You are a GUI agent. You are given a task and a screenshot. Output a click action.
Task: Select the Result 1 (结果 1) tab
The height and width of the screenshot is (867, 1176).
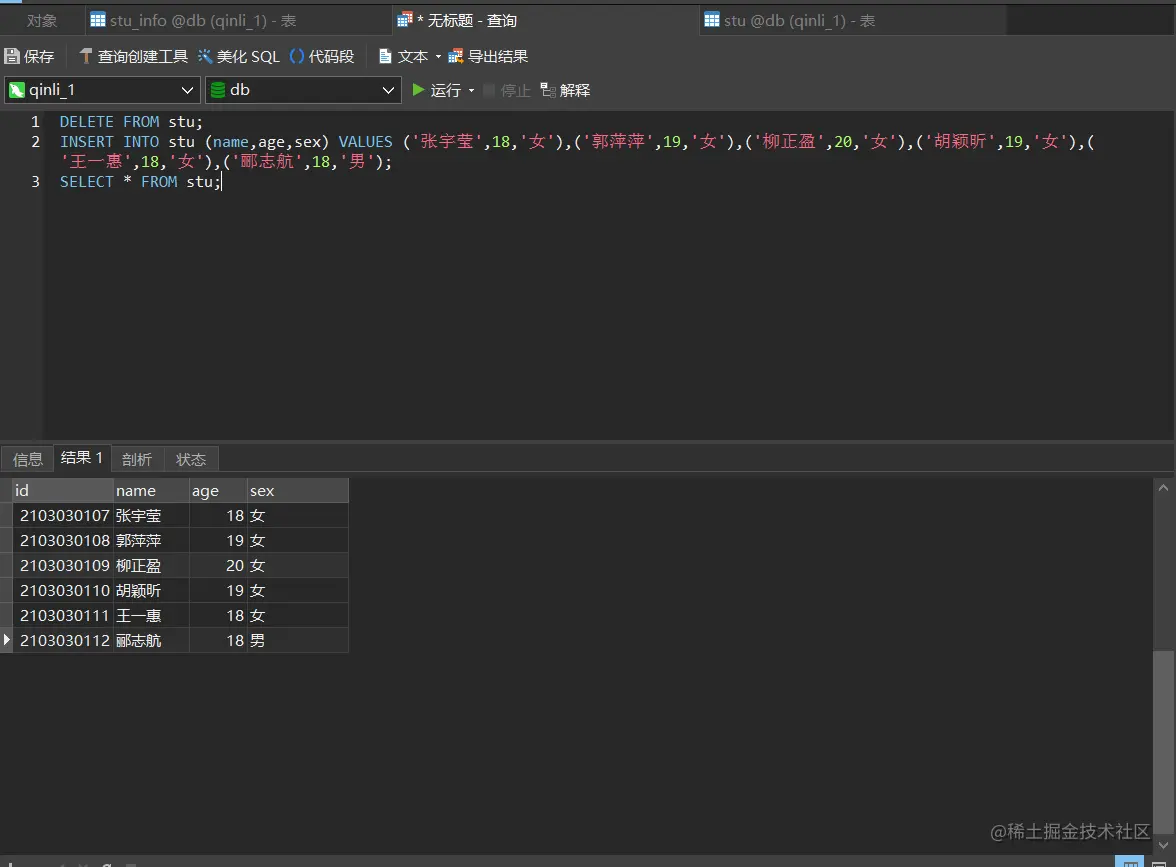tap(82, 458)
